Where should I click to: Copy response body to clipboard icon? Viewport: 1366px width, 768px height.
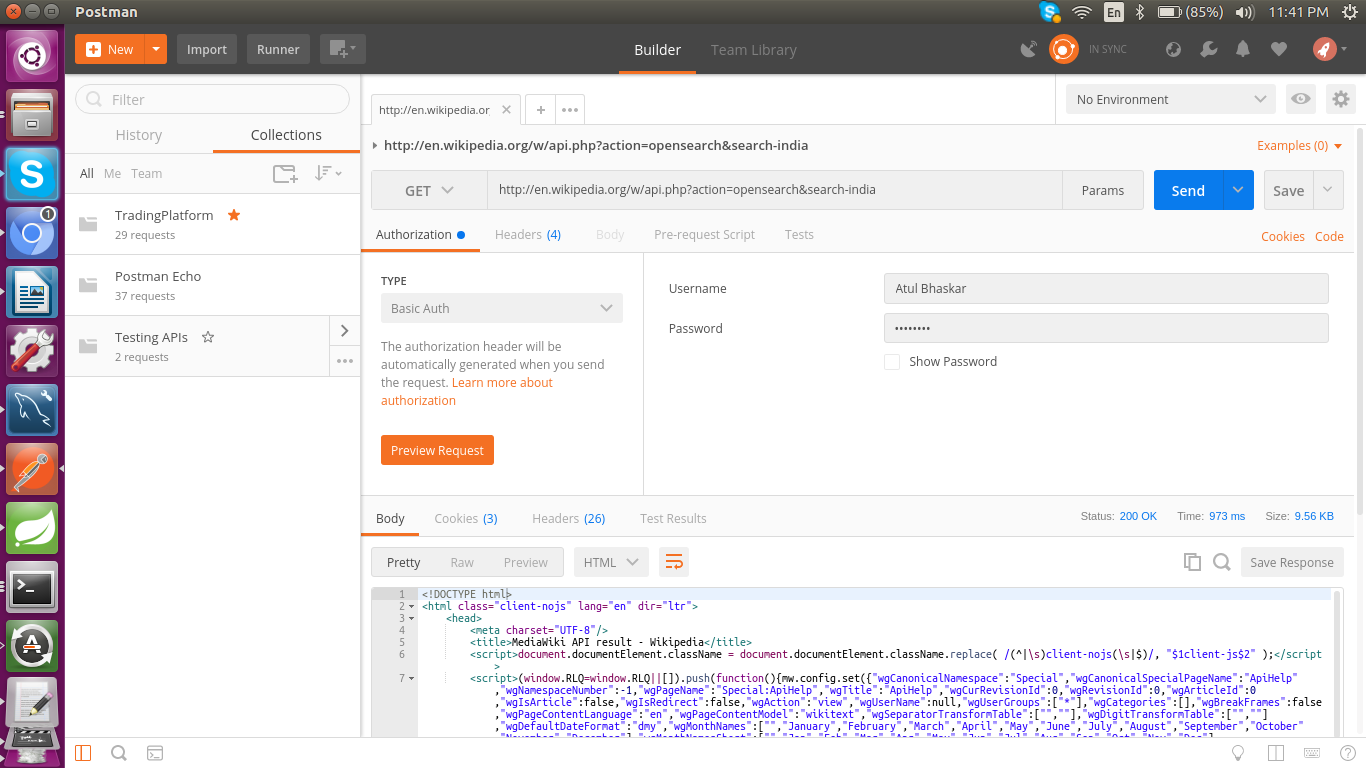tap(1192, 562)
